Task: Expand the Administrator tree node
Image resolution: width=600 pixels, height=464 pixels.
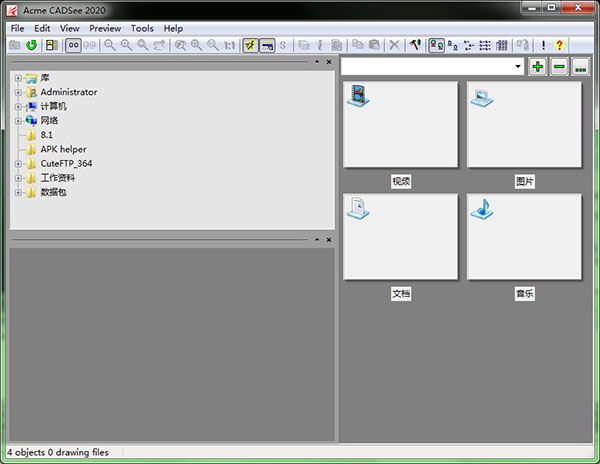Action: (18, 92)
